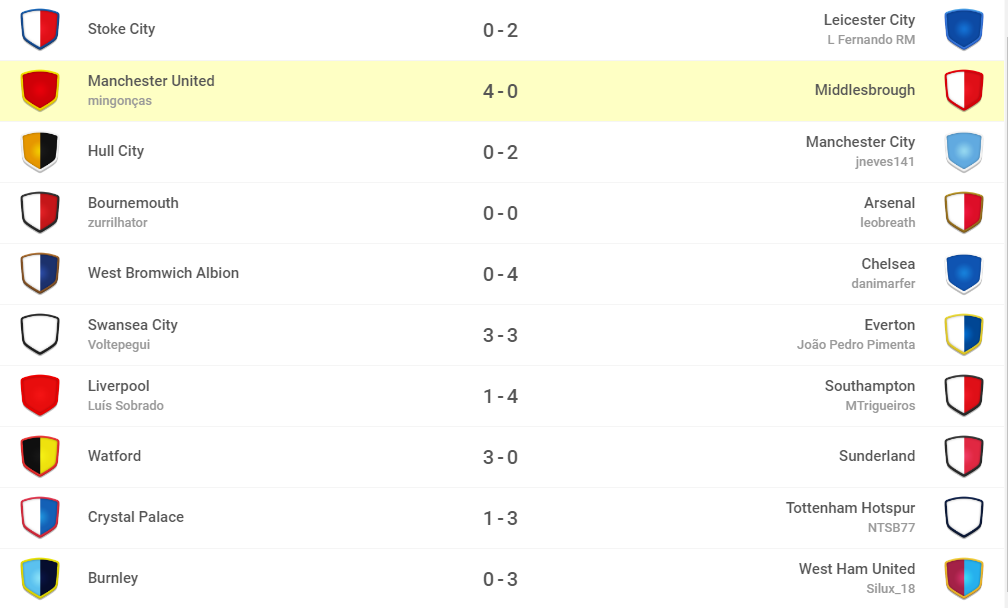1008x608 pixels.
Task: Open Manchester United 4-0 match score
Action: (500, 91)
